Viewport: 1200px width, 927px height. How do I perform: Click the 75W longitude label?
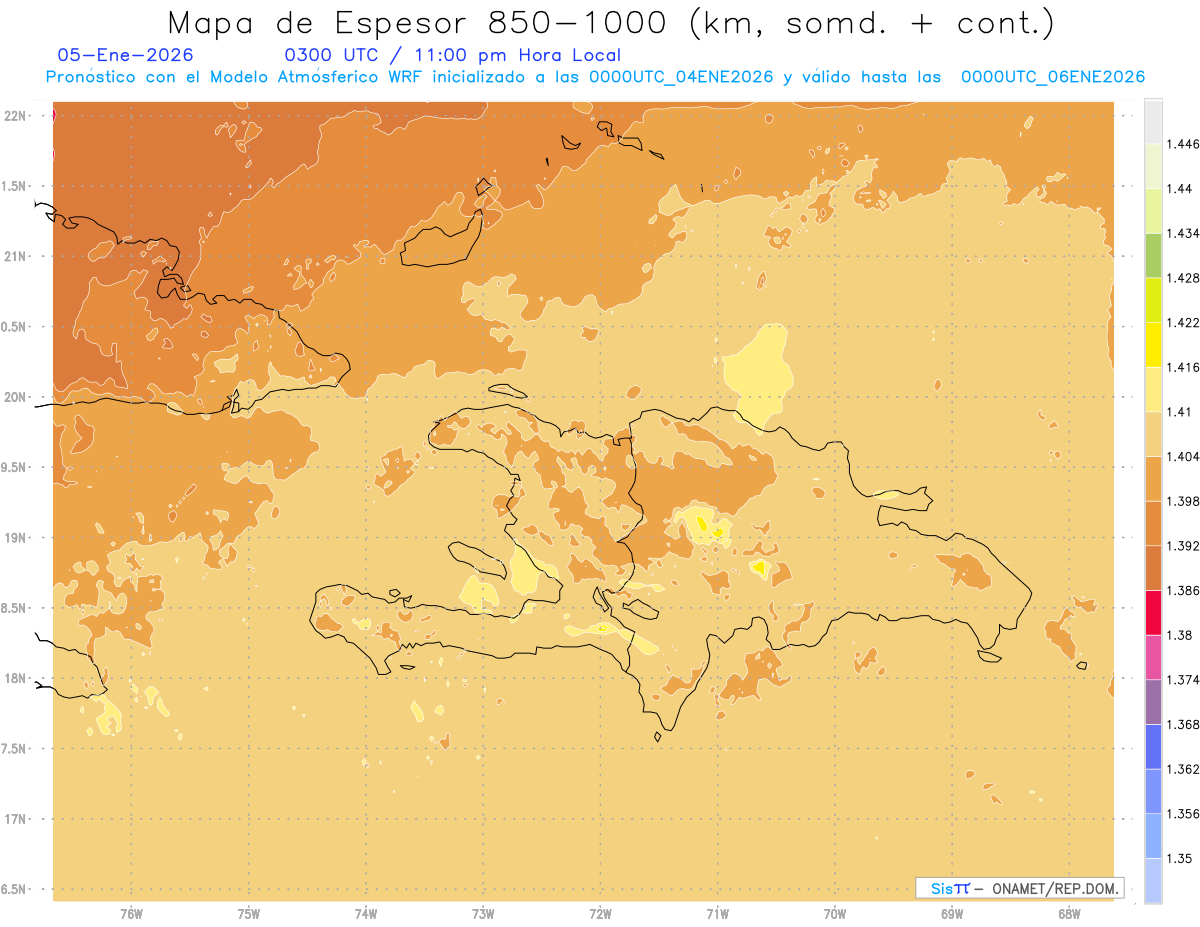point(248,913)
